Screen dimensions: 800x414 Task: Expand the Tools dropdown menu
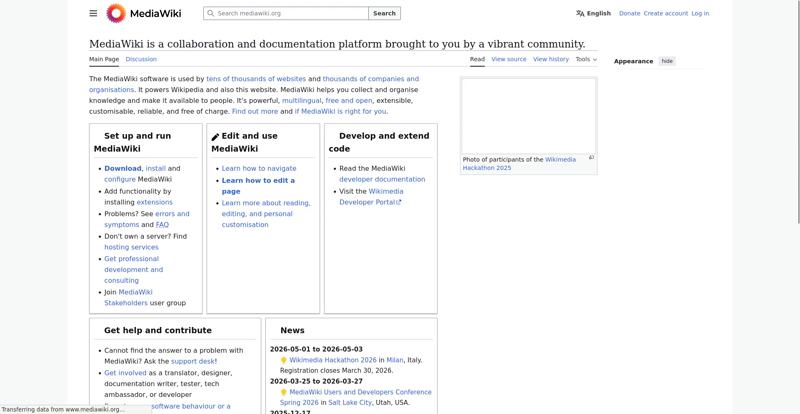586,59
